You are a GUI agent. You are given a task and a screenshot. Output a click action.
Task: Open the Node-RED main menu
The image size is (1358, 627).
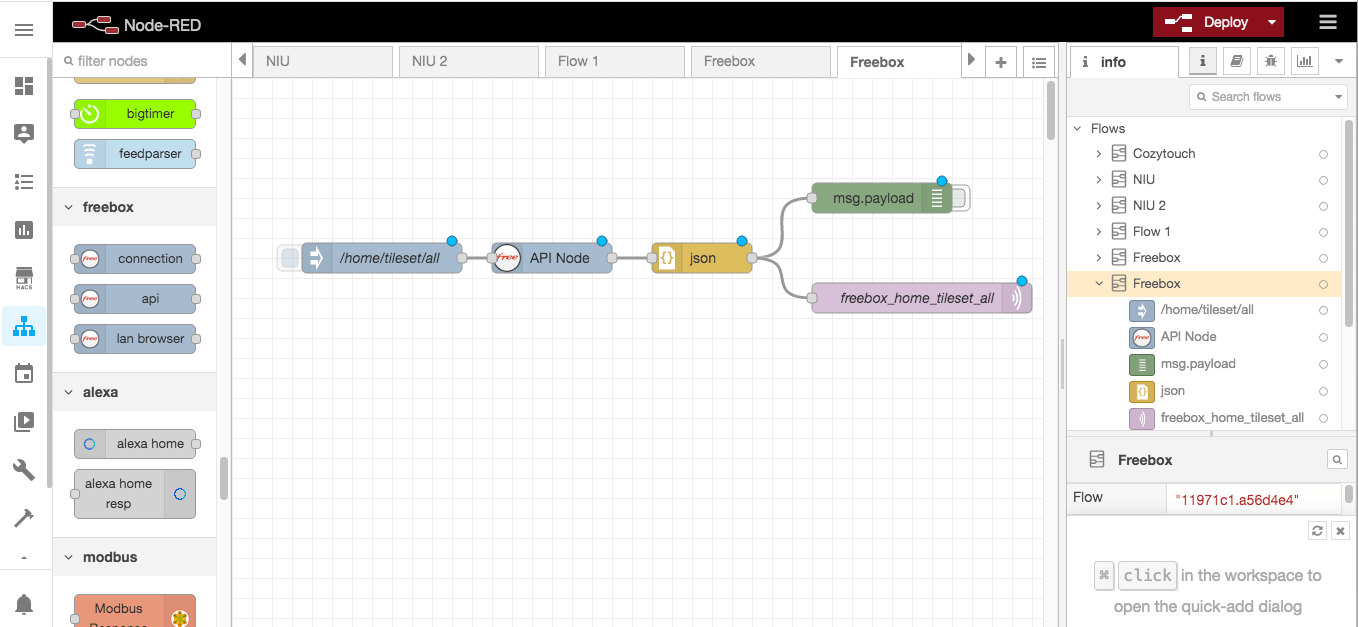pos(1328,22)
